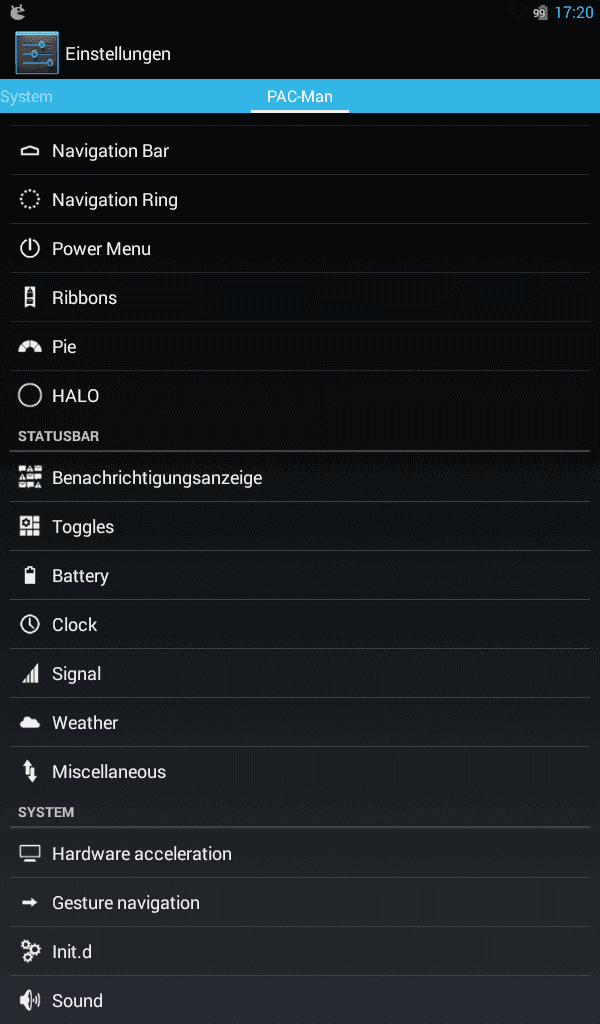Open Hardware acceleration settings
This screenshot has height=1024, width=600.
coord(300,854)
